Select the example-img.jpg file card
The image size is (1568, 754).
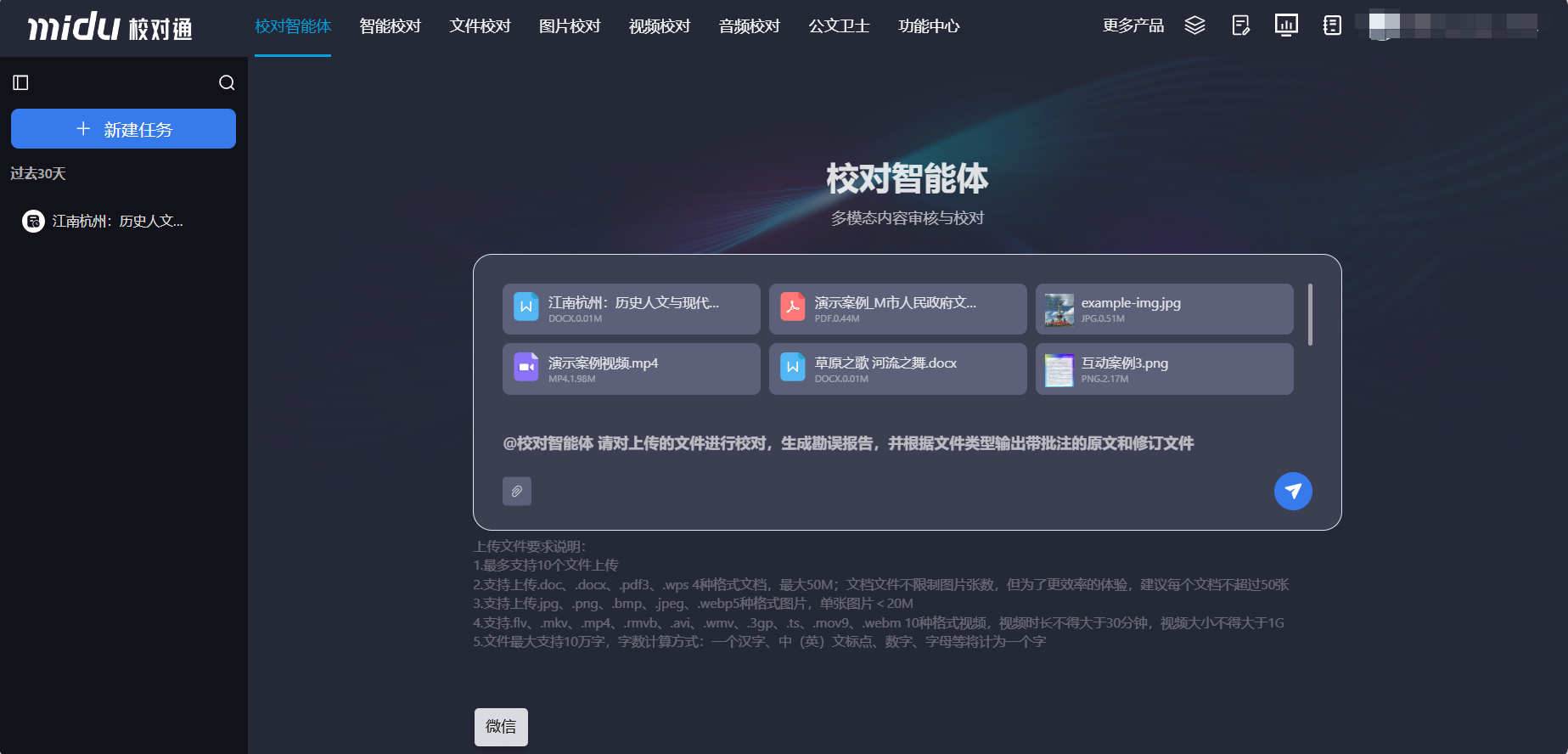pos(1165,309)
